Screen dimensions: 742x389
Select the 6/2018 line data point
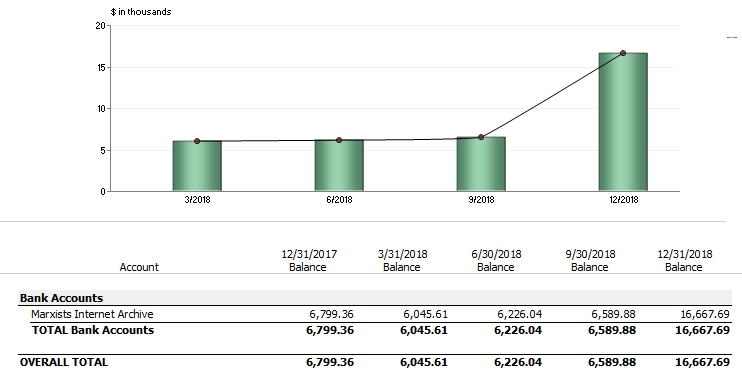(339, 140)
